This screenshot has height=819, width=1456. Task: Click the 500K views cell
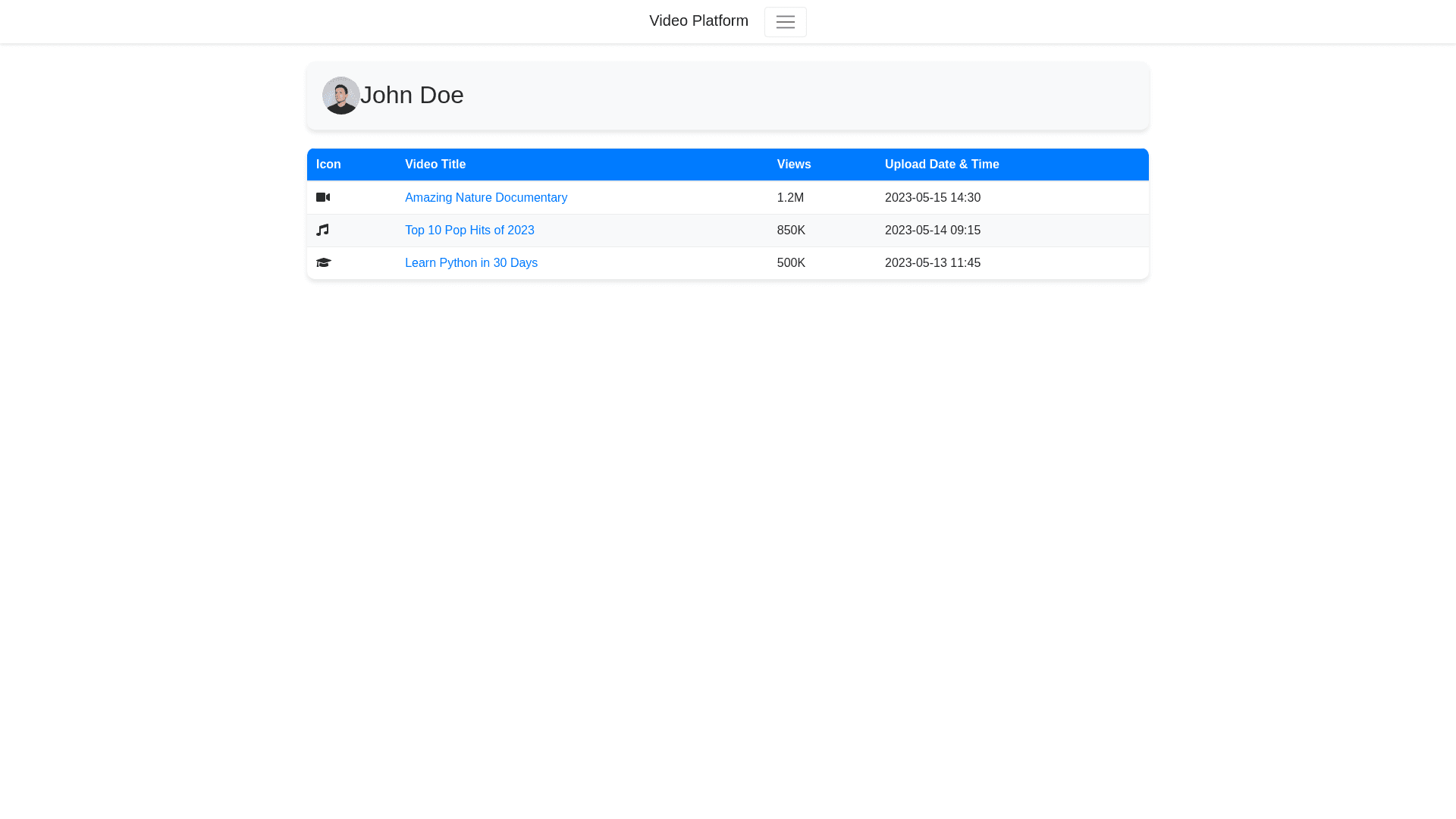coord(790,262)
